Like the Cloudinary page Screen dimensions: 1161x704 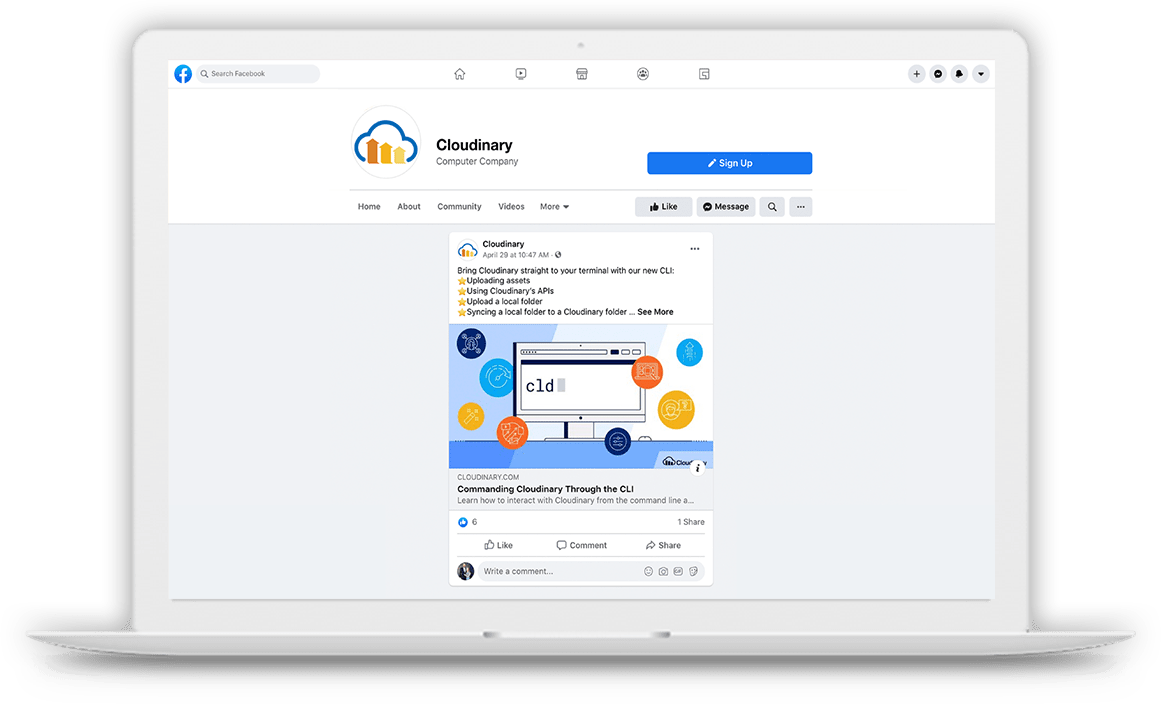click(663, 207)
